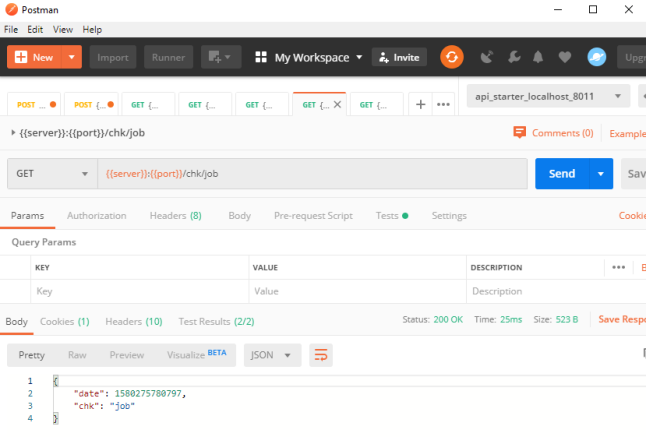Screen dimensions: 646x437
Task: Click the Postman logo in title bar
Action: click(x=12, y=9)
